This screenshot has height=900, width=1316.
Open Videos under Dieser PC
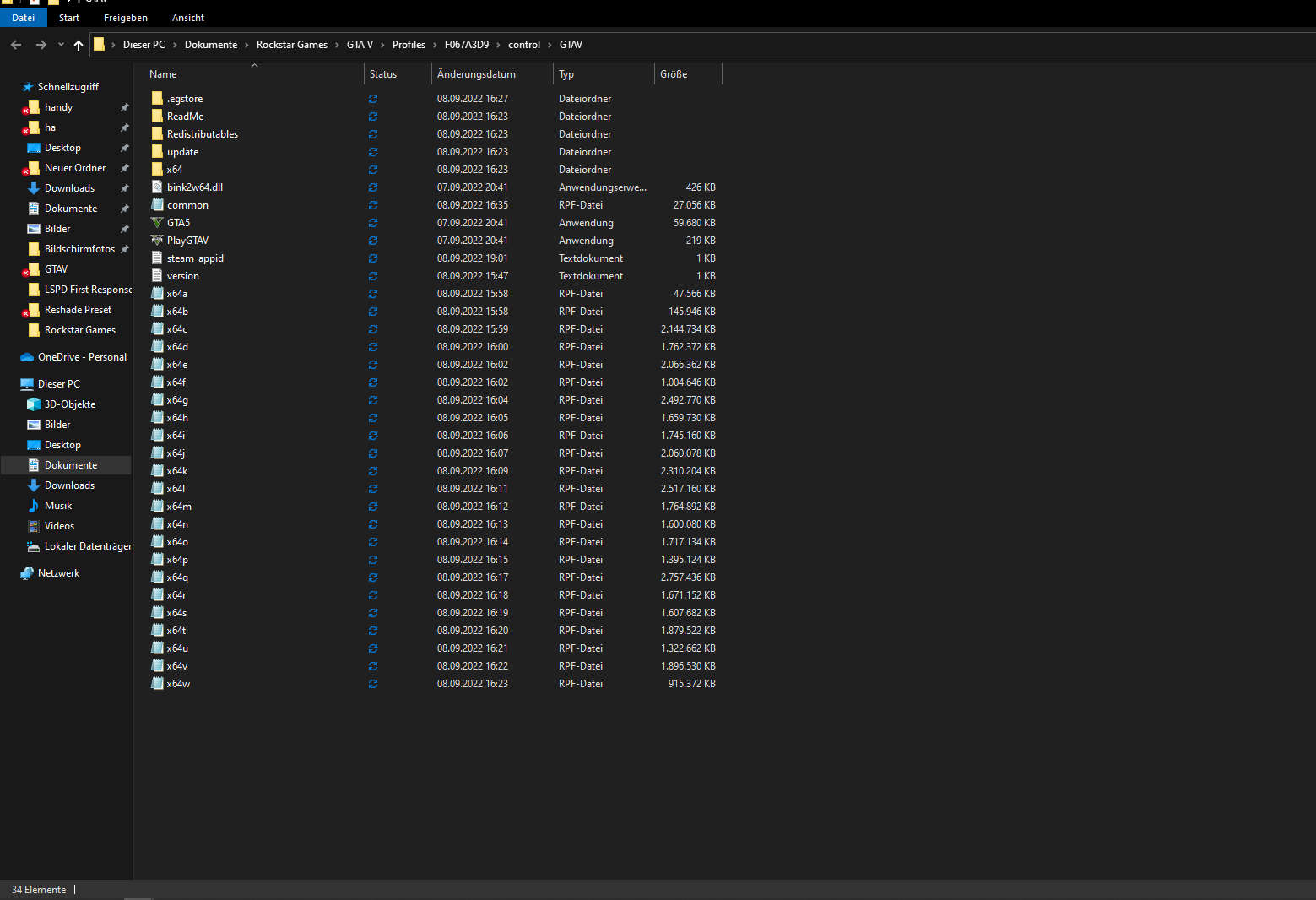(59, 526)
